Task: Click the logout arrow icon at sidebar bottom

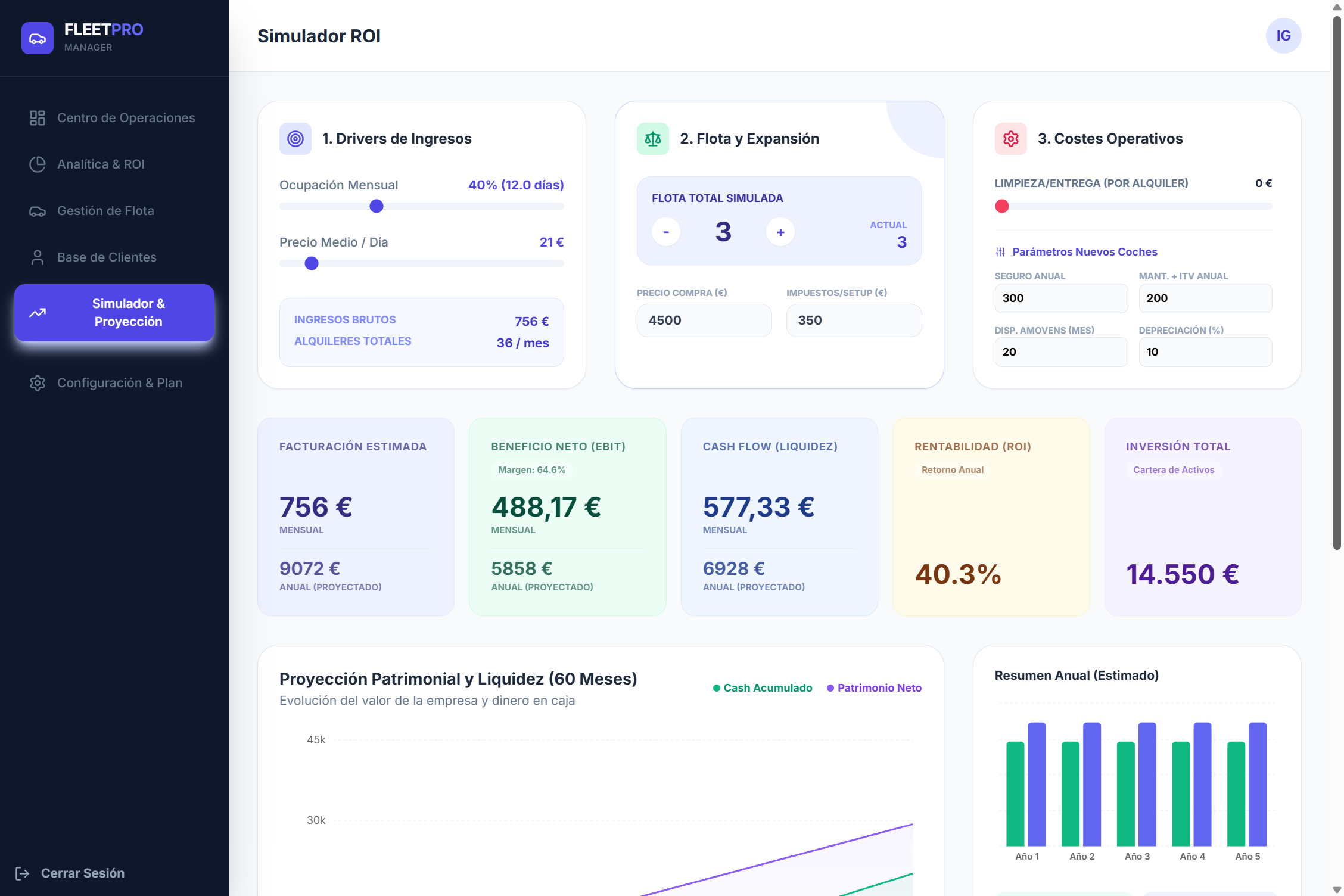Action: [22, 873]
